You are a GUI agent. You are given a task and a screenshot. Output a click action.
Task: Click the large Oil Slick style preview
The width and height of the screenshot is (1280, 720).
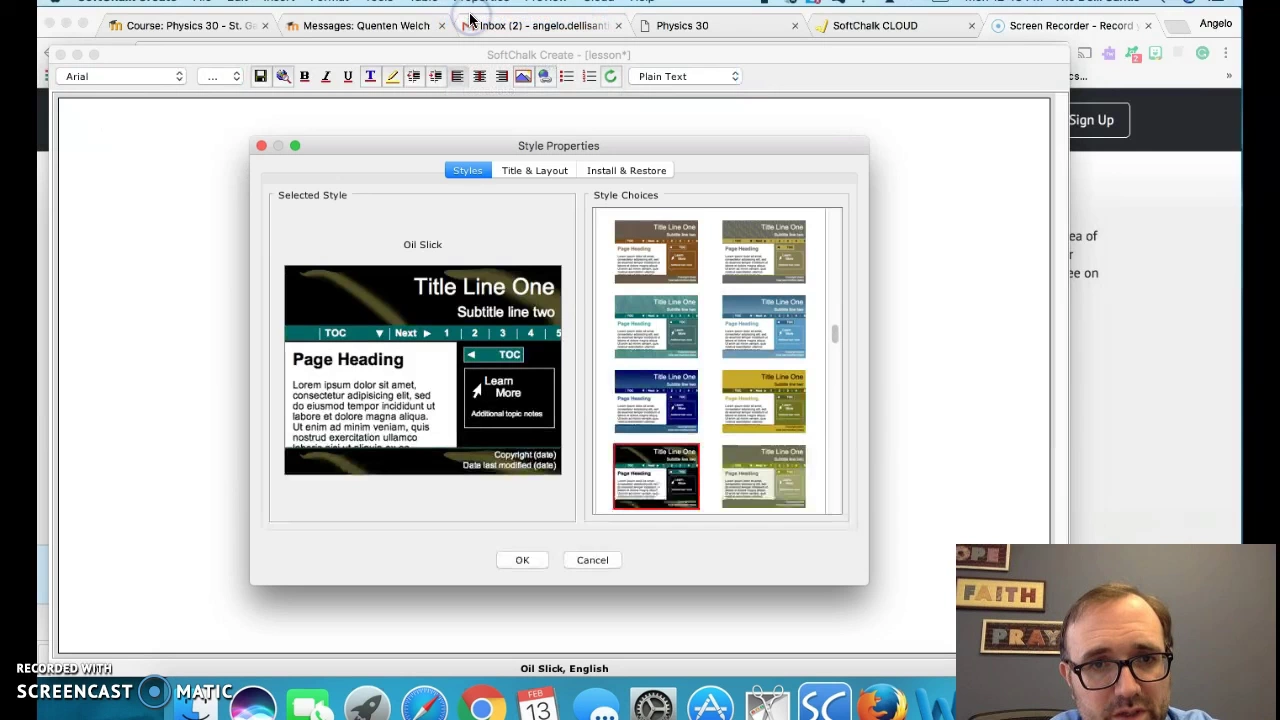coord(423,370)
